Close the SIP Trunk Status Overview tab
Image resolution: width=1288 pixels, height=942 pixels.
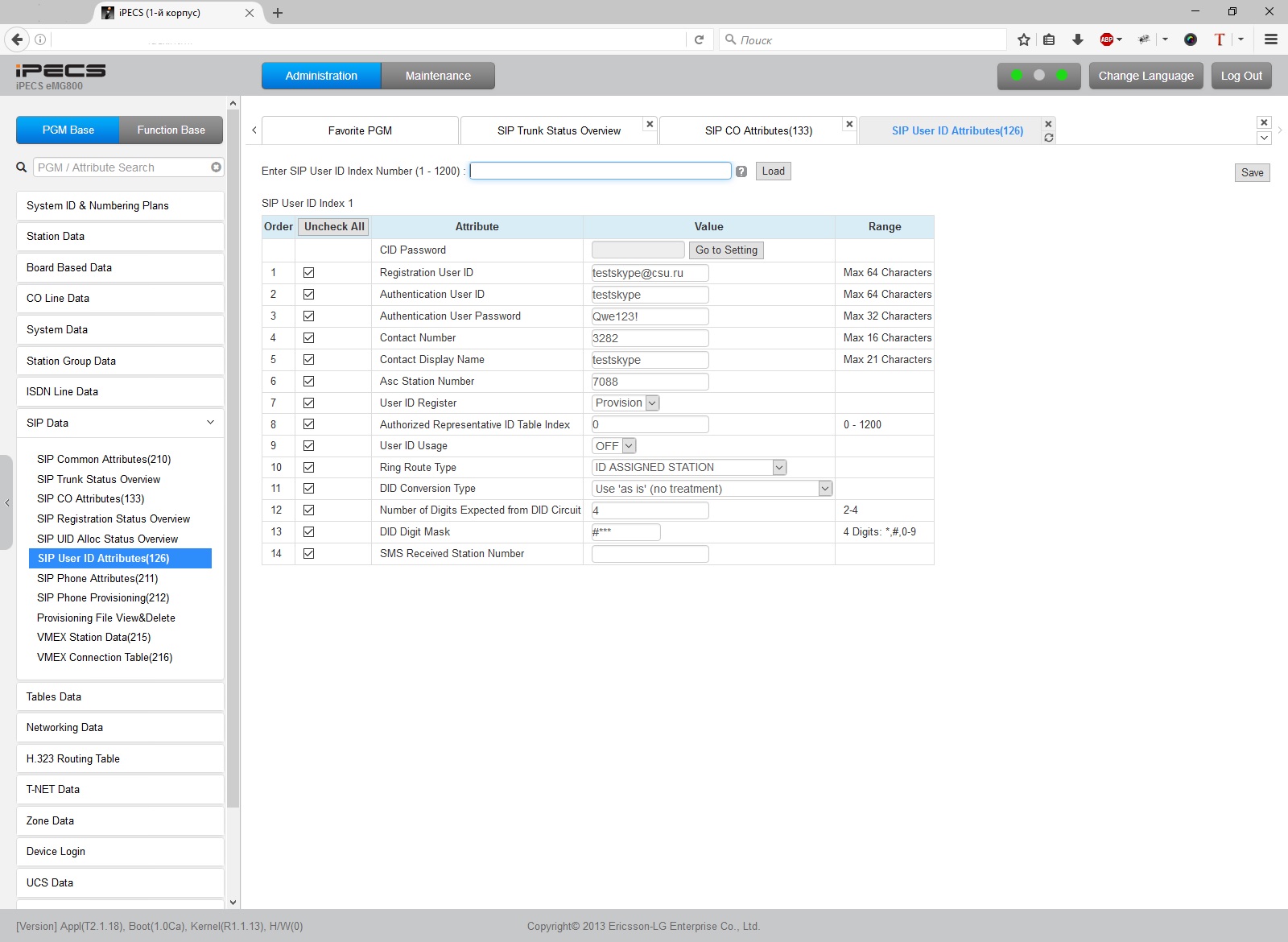pyautogui.click(x=650, y=124)
